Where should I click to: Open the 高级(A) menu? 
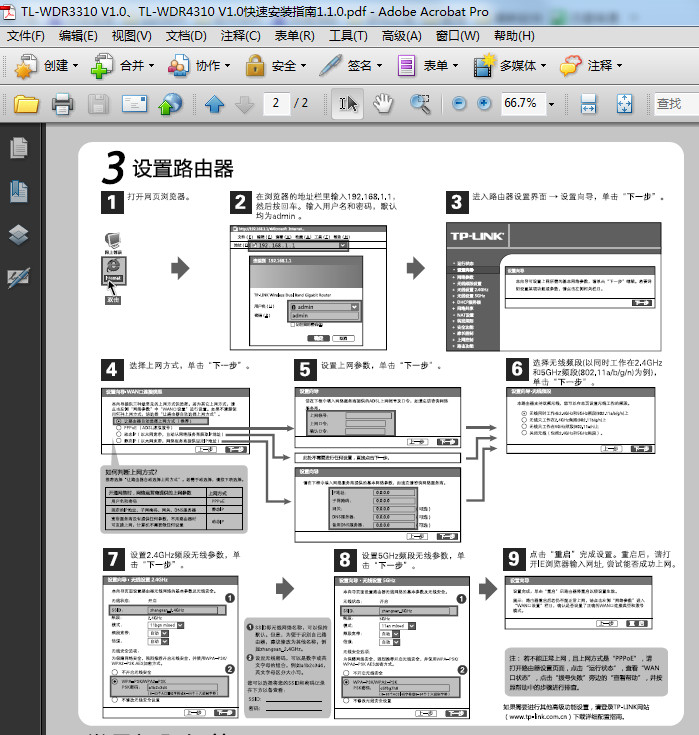click(x=402, y=36)
